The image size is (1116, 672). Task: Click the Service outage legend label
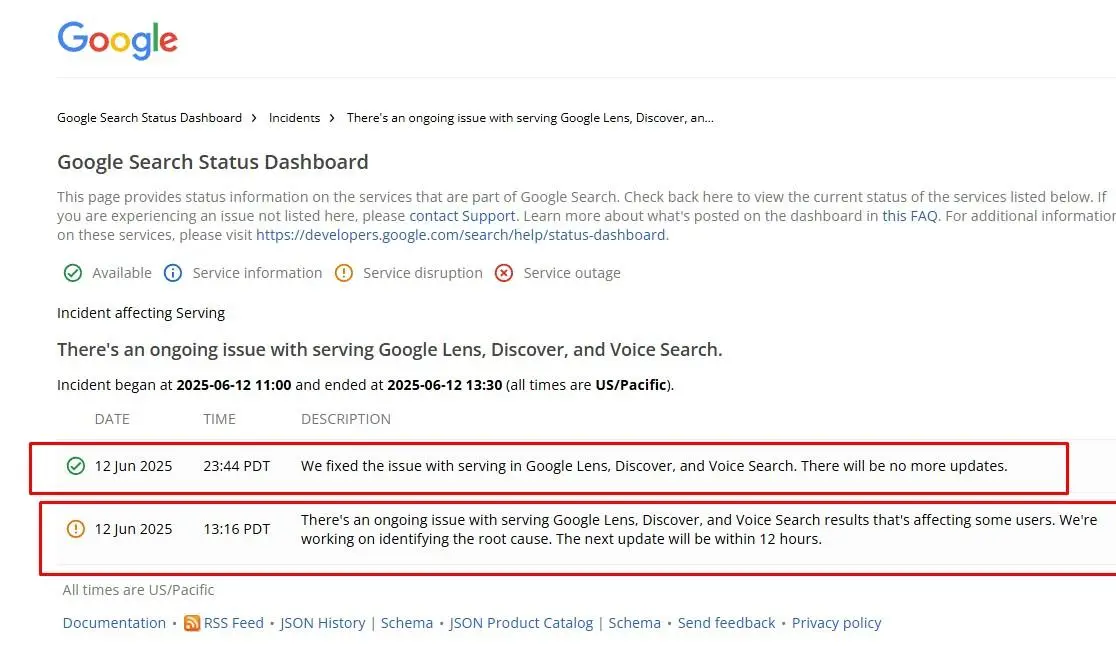(572, 273)
